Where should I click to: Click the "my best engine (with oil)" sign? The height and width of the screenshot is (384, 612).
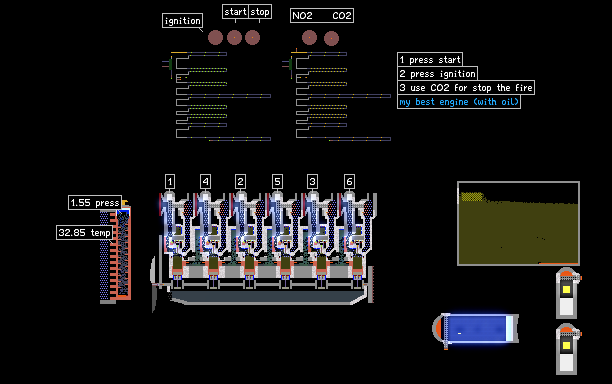tap(459, 102)
